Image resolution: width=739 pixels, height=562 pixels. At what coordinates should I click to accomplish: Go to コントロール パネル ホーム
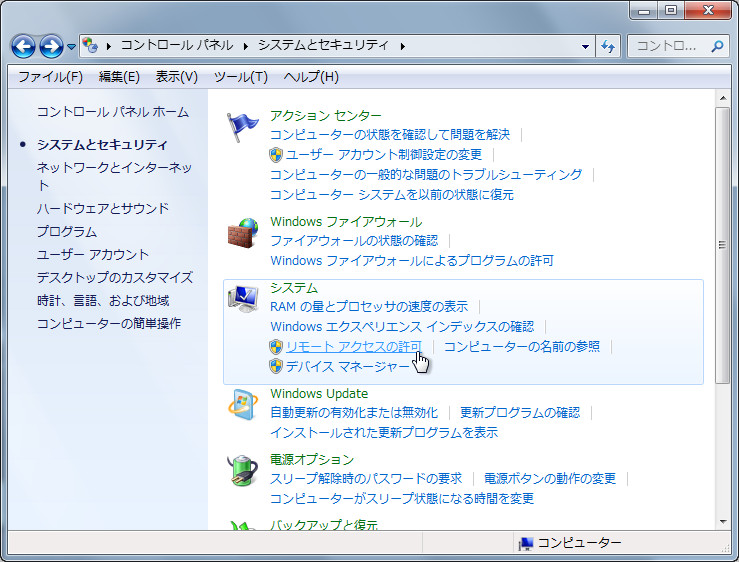(113, 112)
